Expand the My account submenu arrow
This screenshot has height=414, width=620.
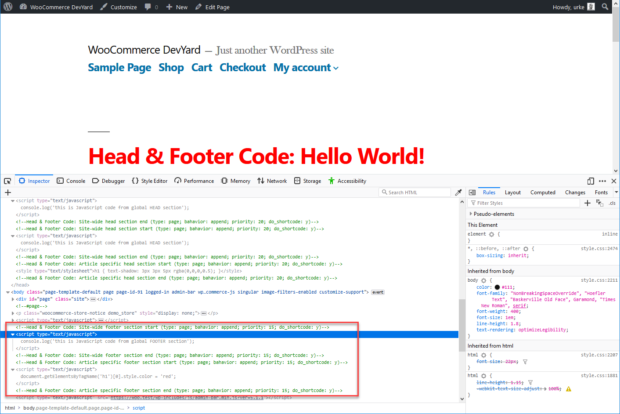[336, 68]
